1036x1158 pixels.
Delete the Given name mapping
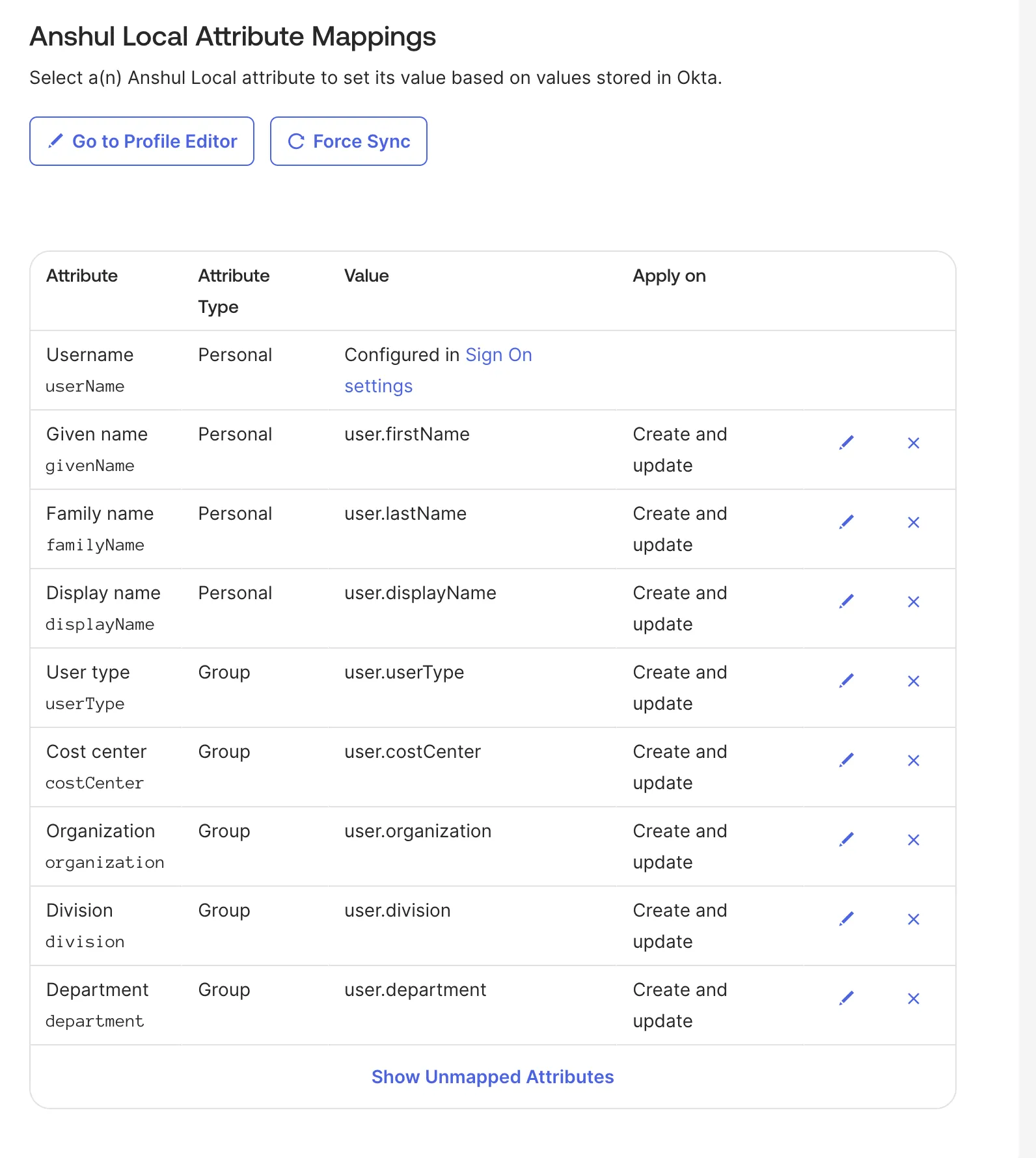[913, 443]
